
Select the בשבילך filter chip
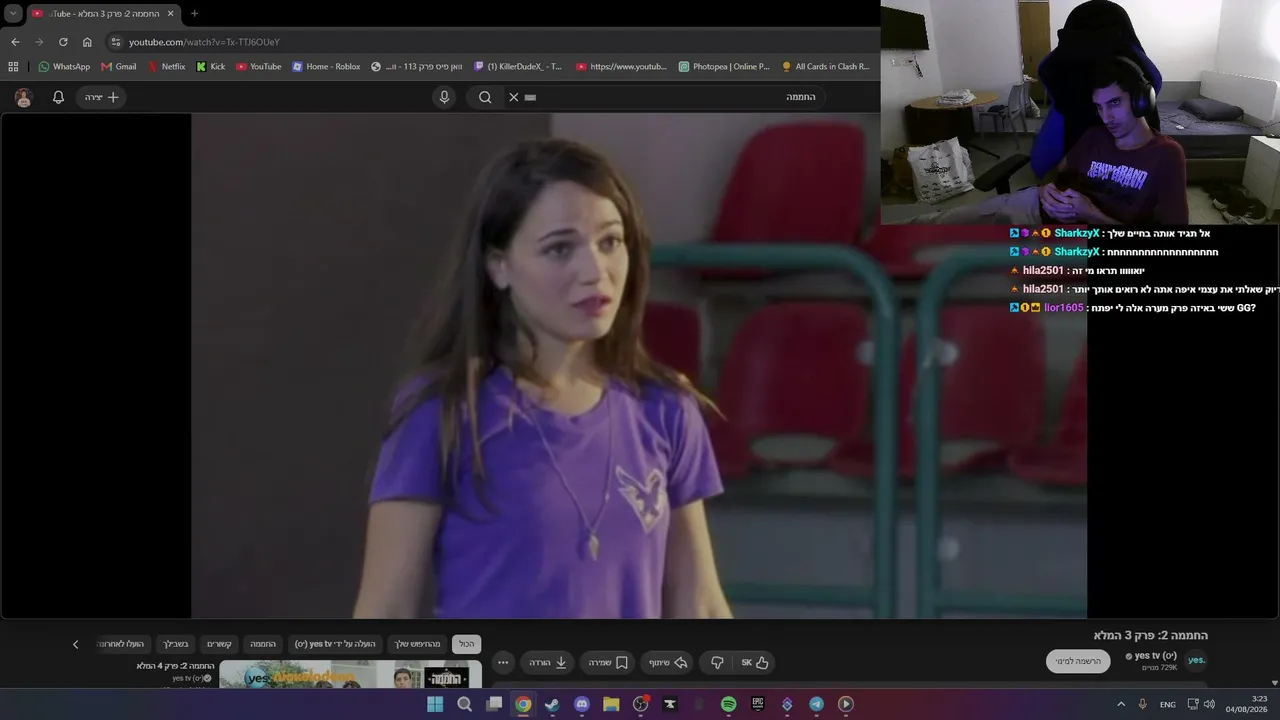175,644
